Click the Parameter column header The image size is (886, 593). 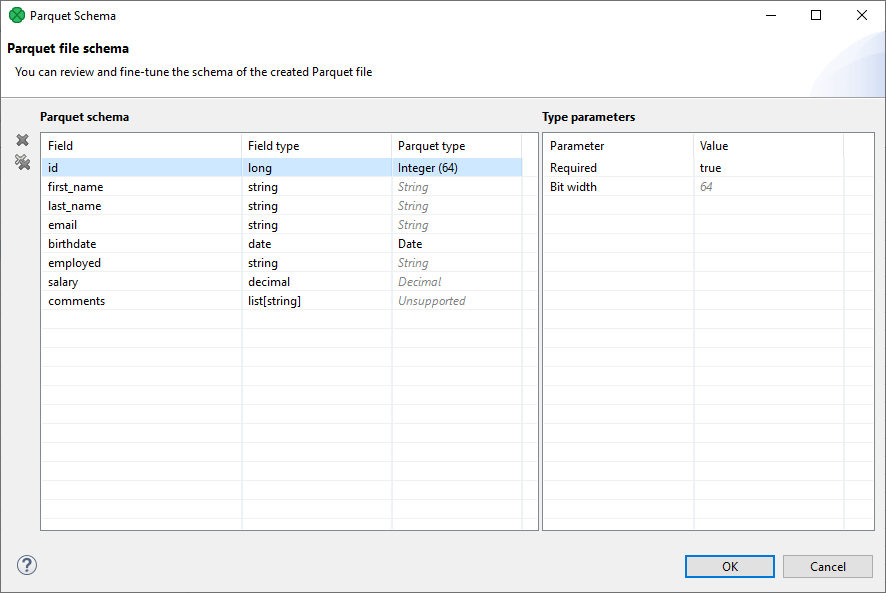617,146
